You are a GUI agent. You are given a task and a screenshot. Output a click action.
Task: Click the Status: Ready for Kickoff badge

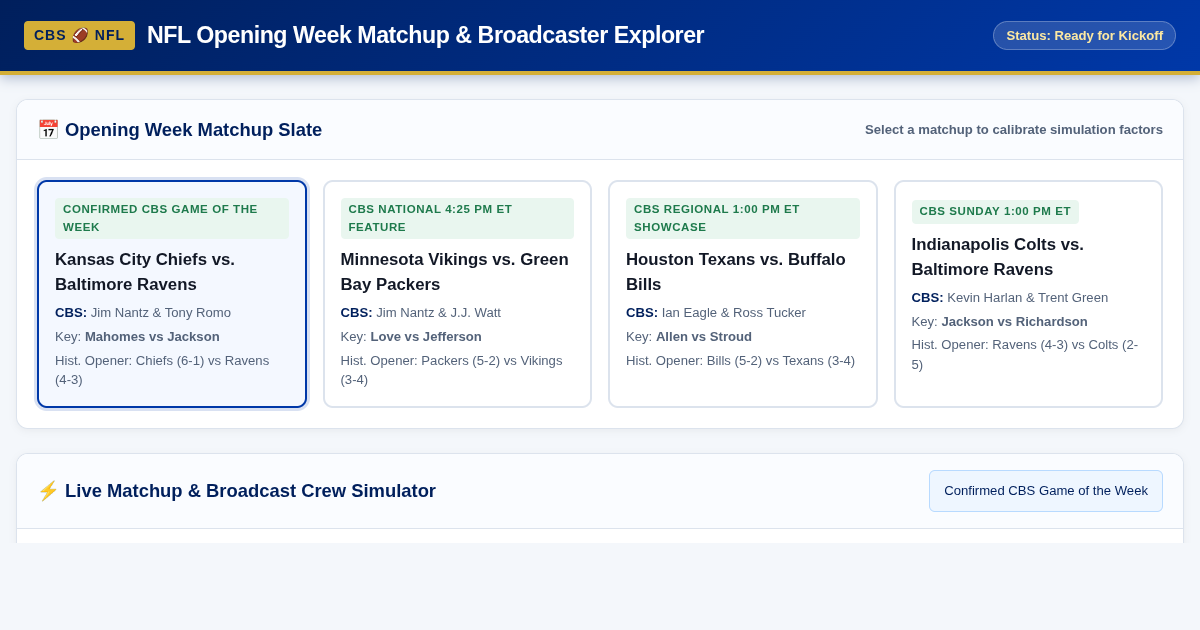tap(1084, 35)
